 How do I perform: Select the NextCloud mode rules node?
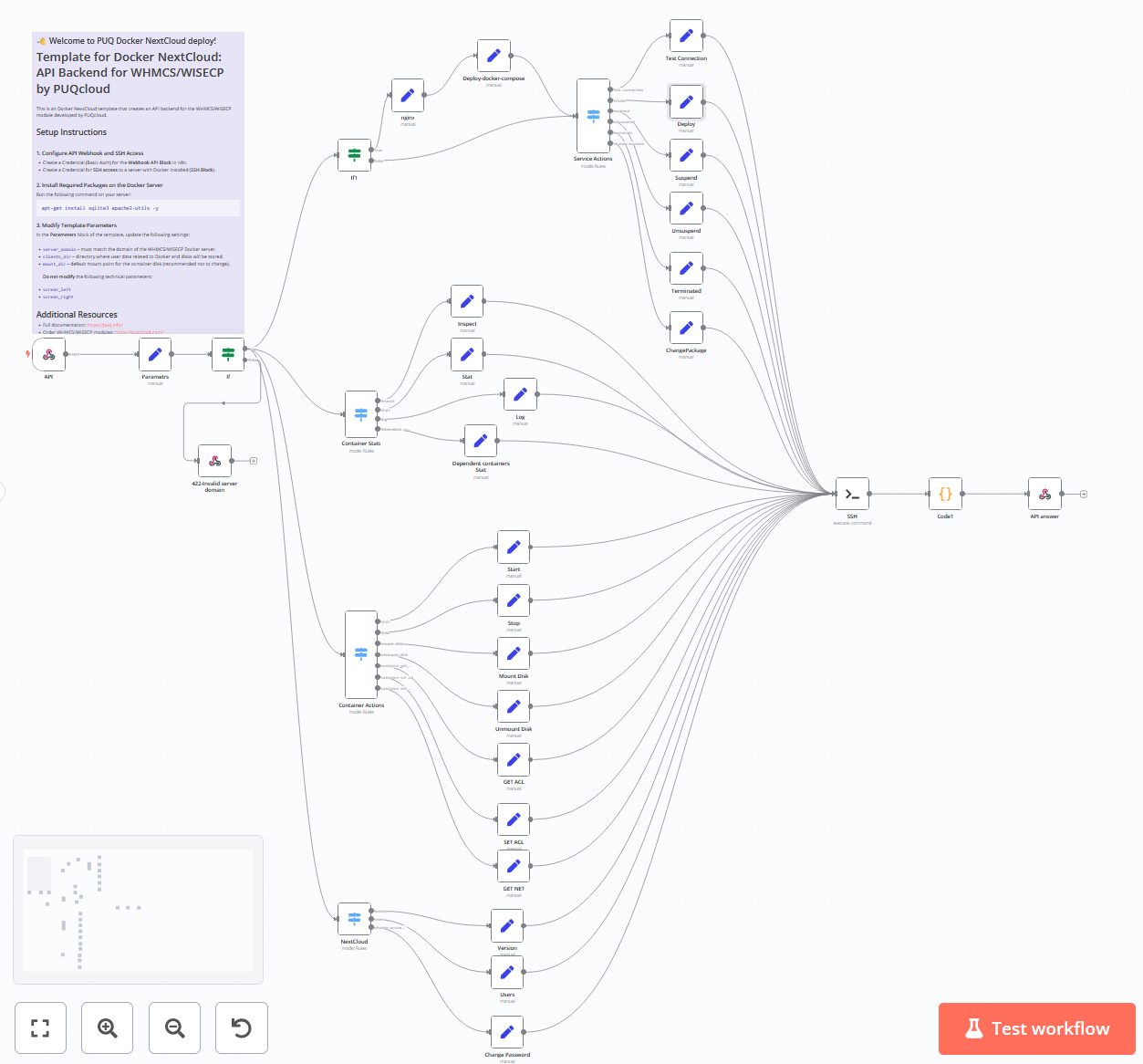click(x=354, y=920)
